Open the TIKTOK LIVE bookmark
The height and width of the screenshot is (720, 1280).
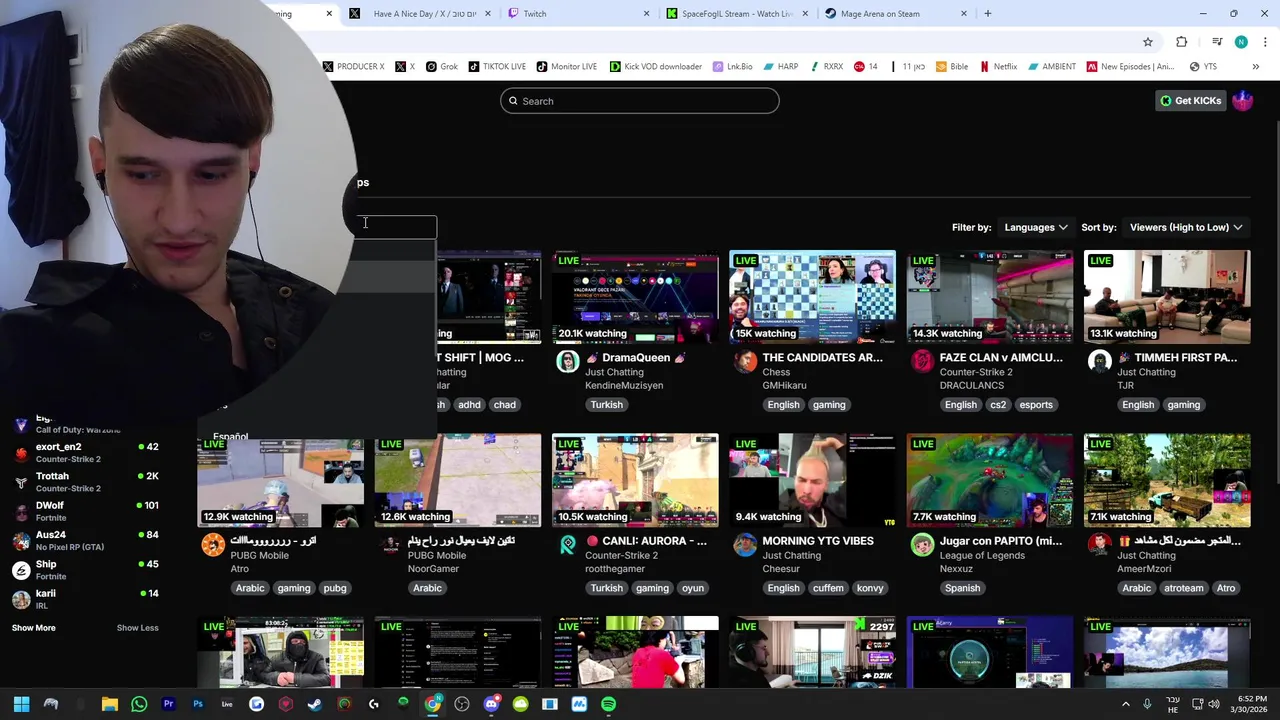[497, 67]
